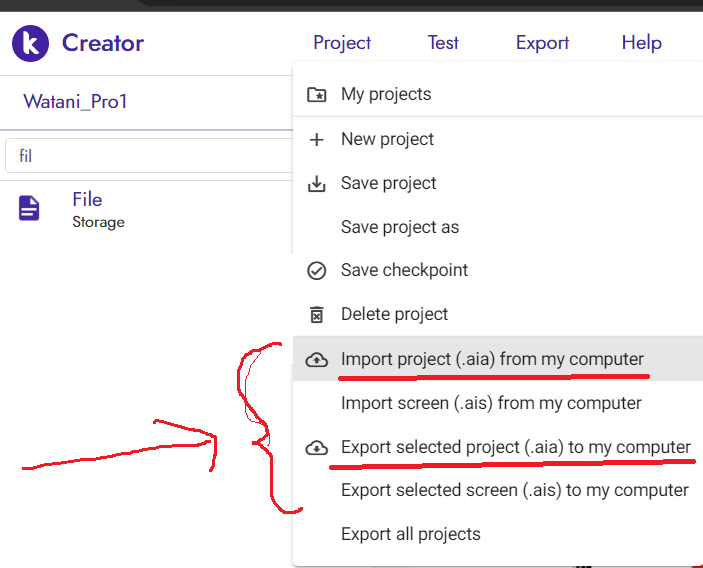Open the Test menu

pyautogui.click(x=443, y=43)
